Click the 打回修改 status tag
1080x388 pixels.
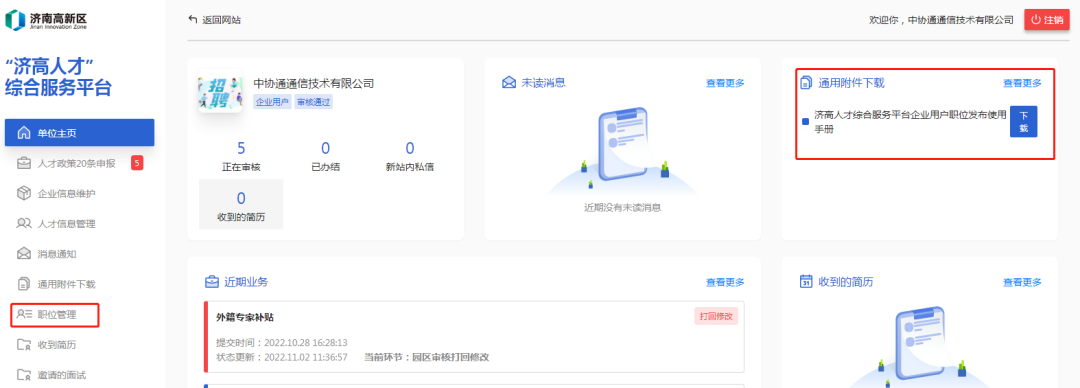click(716, 316)
